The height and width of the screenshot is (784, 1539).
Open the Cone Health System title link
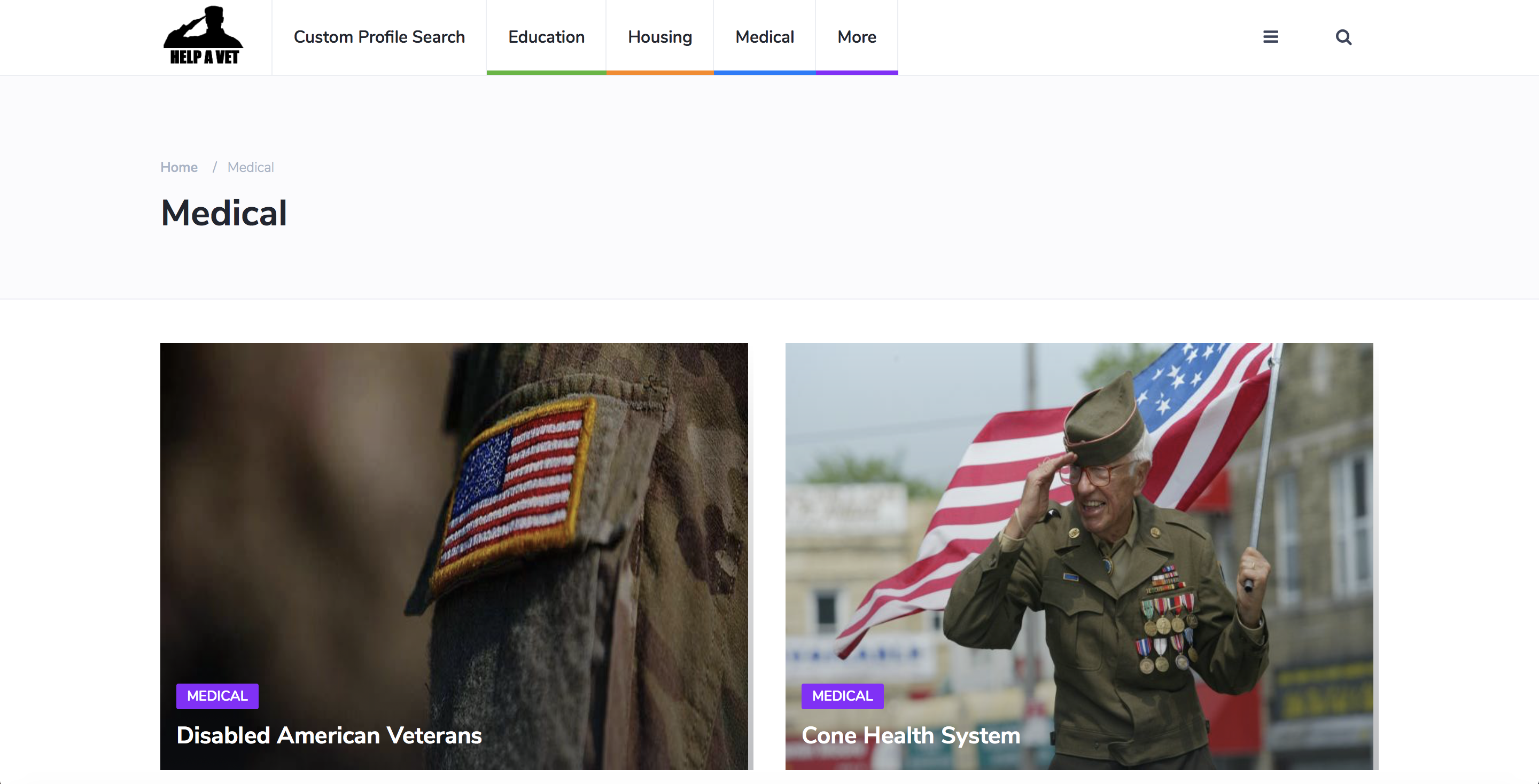pos(911,735)
